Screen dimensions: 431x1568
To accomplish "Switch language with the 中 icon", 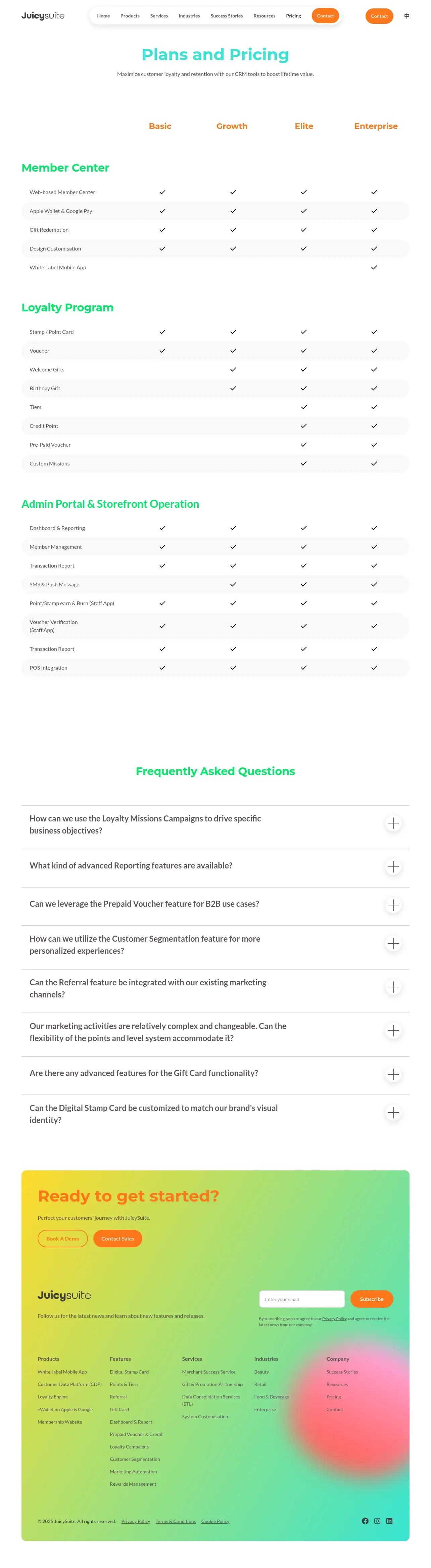I will (x=406, y=16).
